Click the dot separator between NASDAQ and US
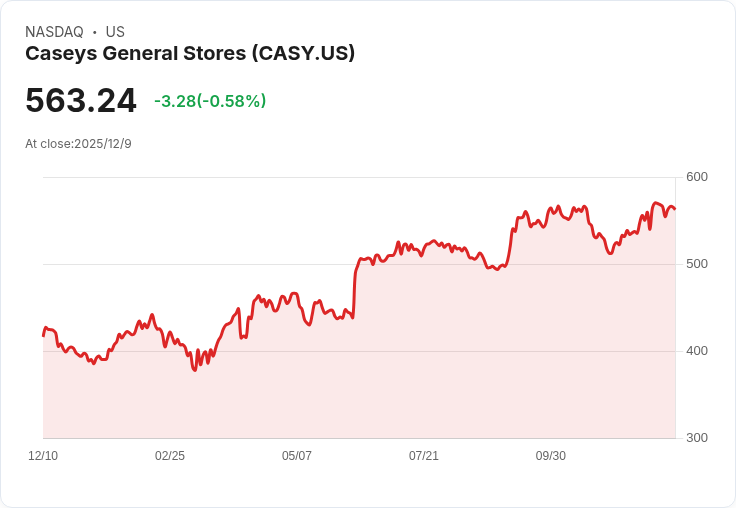The width and height of the screenshot is (736, 508). [95, 32]
